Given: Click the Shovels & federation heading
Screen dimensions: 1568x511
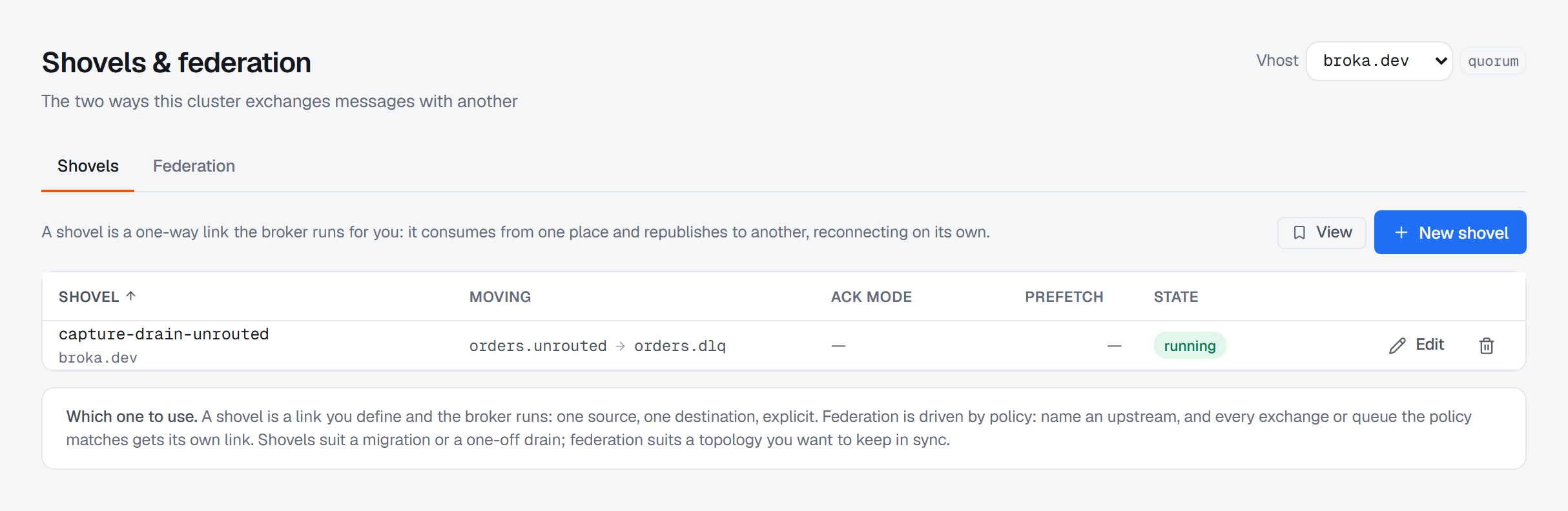Looking at the screenshot, I should click(x=176, y=63).
